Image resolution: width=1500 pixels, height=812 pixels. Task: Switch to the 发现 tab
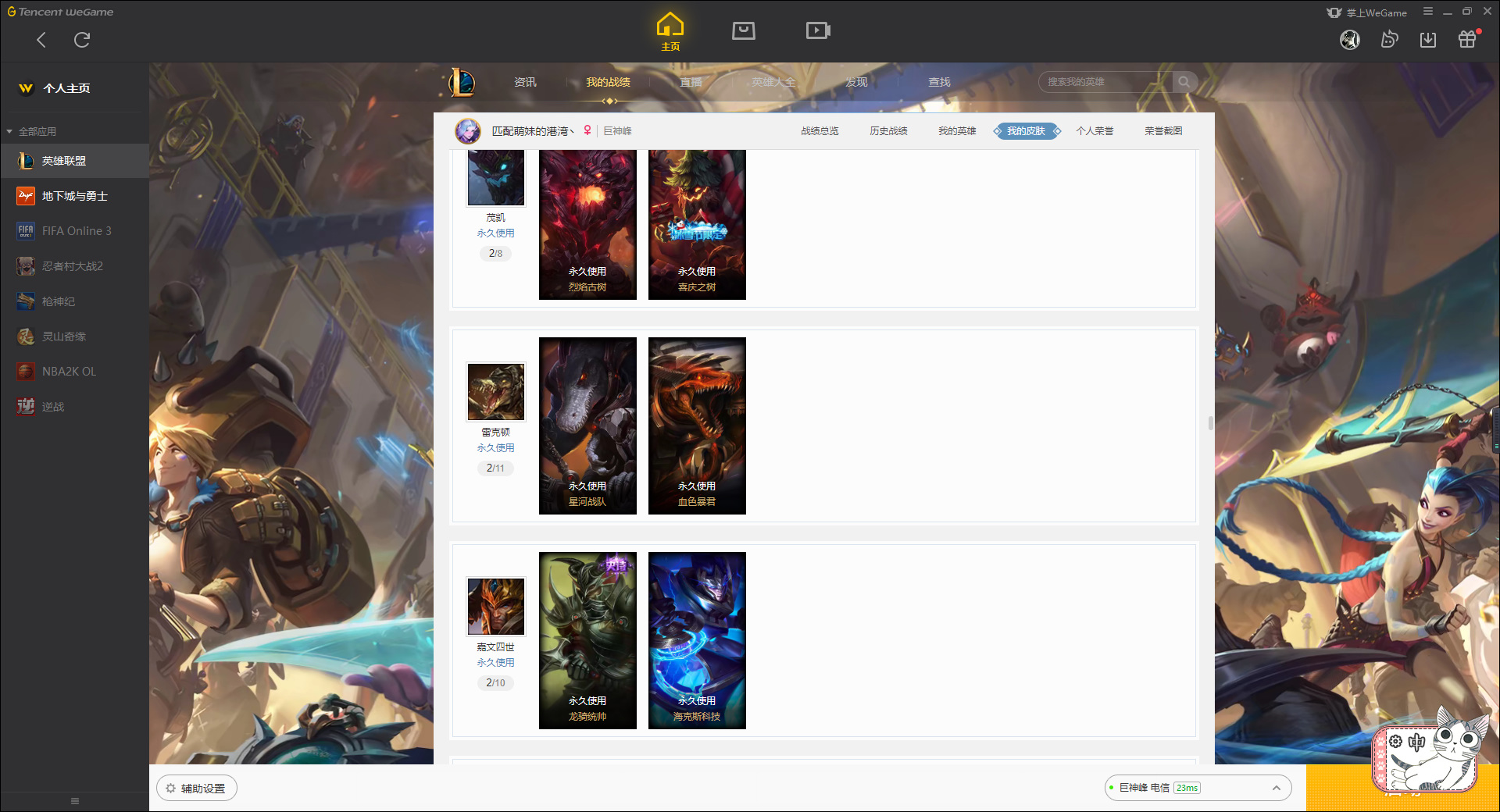(x=856, y=82)
